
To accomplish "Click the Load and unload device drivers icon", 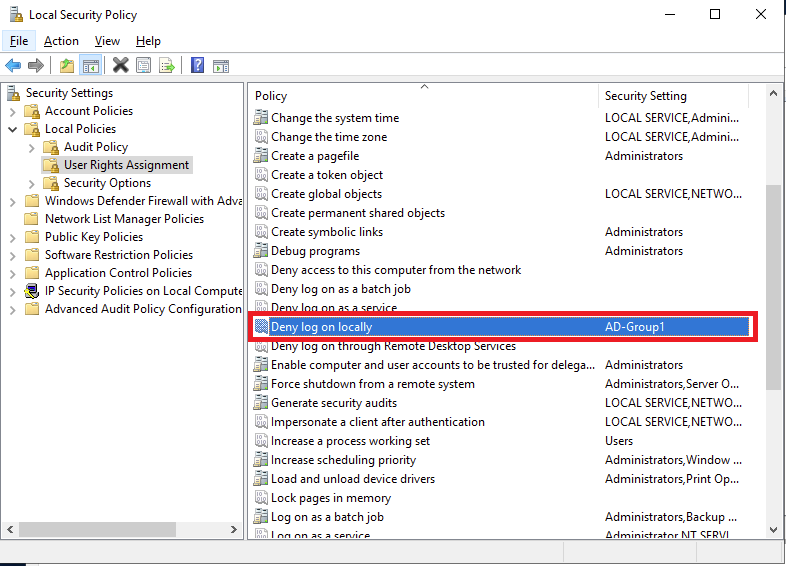I will coord(261,479).
